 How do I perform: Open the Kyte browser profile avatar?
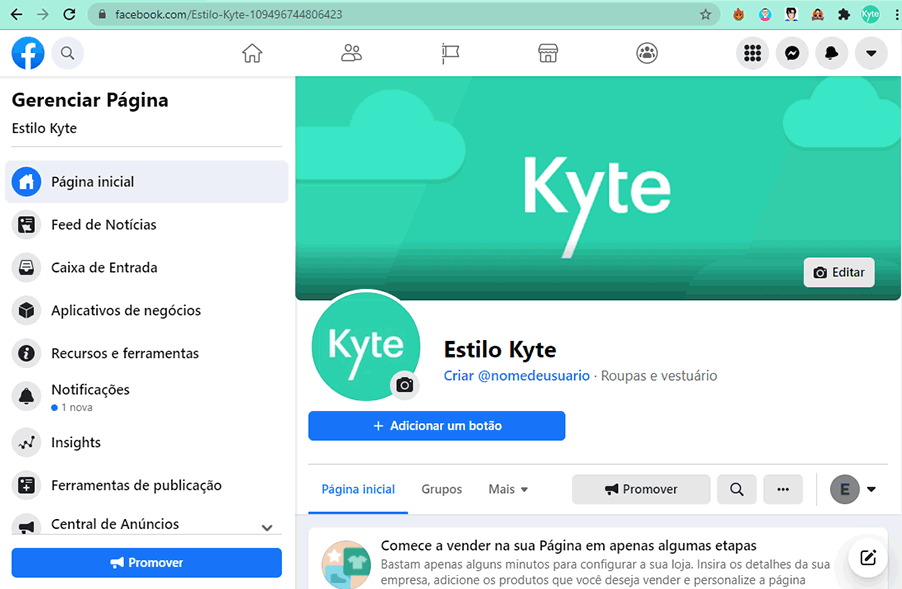coord(870,14)
